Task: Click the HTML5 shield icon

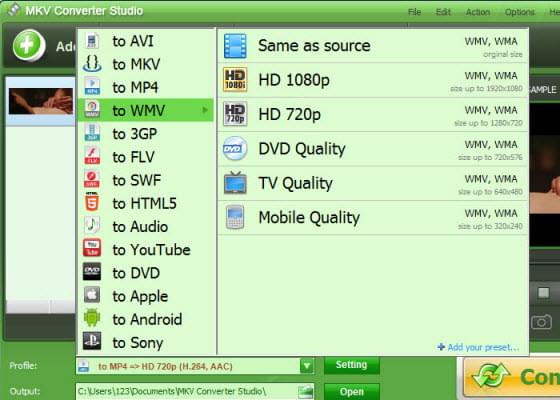Action: tap(92, 202)
